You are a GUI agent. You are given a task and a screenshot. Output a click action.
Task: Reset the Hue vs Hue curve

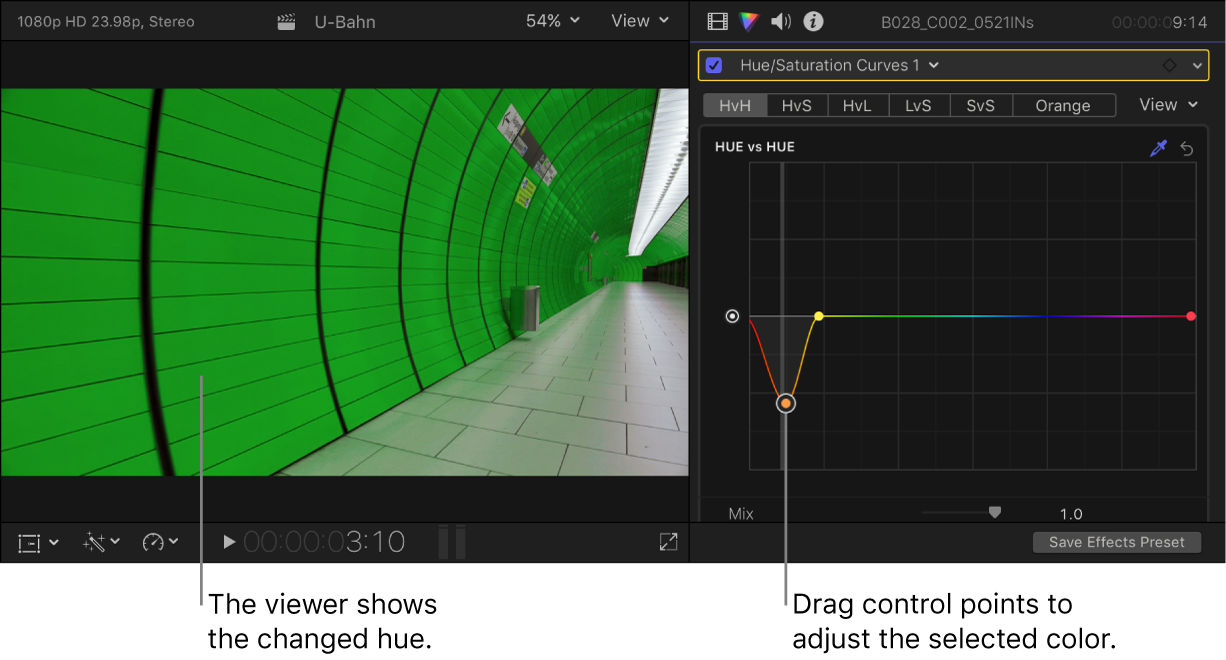tap(1186, 148)
